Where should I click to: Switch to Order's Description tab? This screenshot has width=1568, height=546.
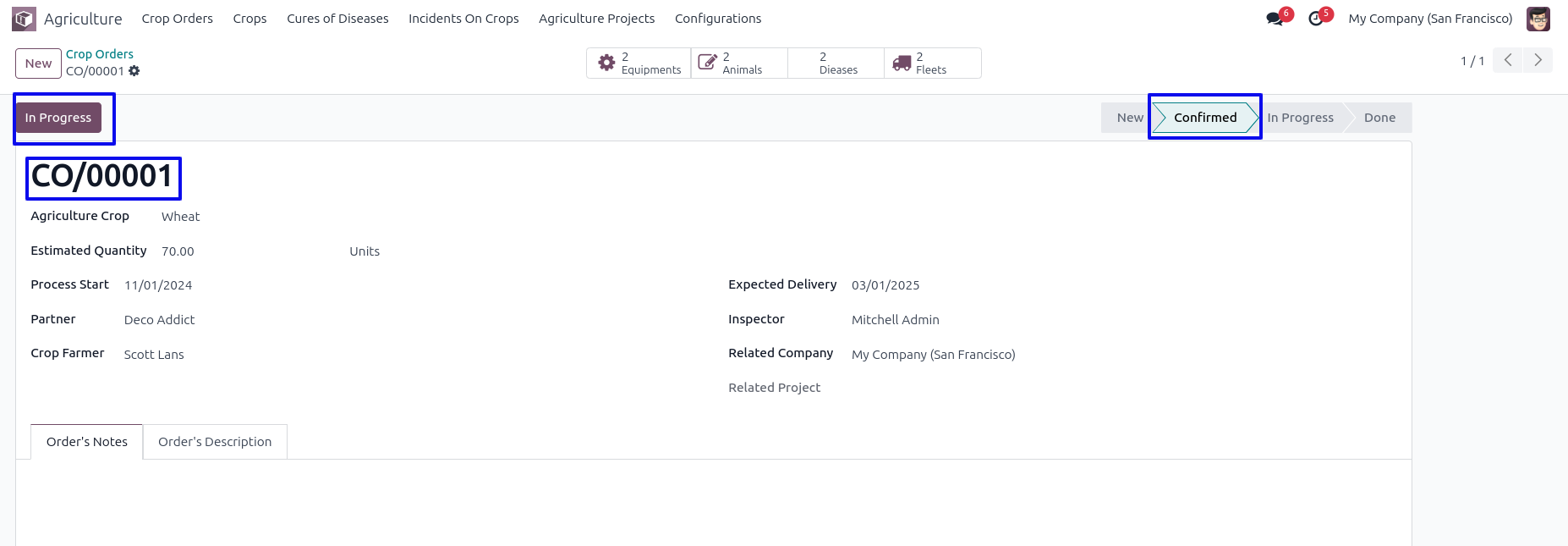click(215, 442)
